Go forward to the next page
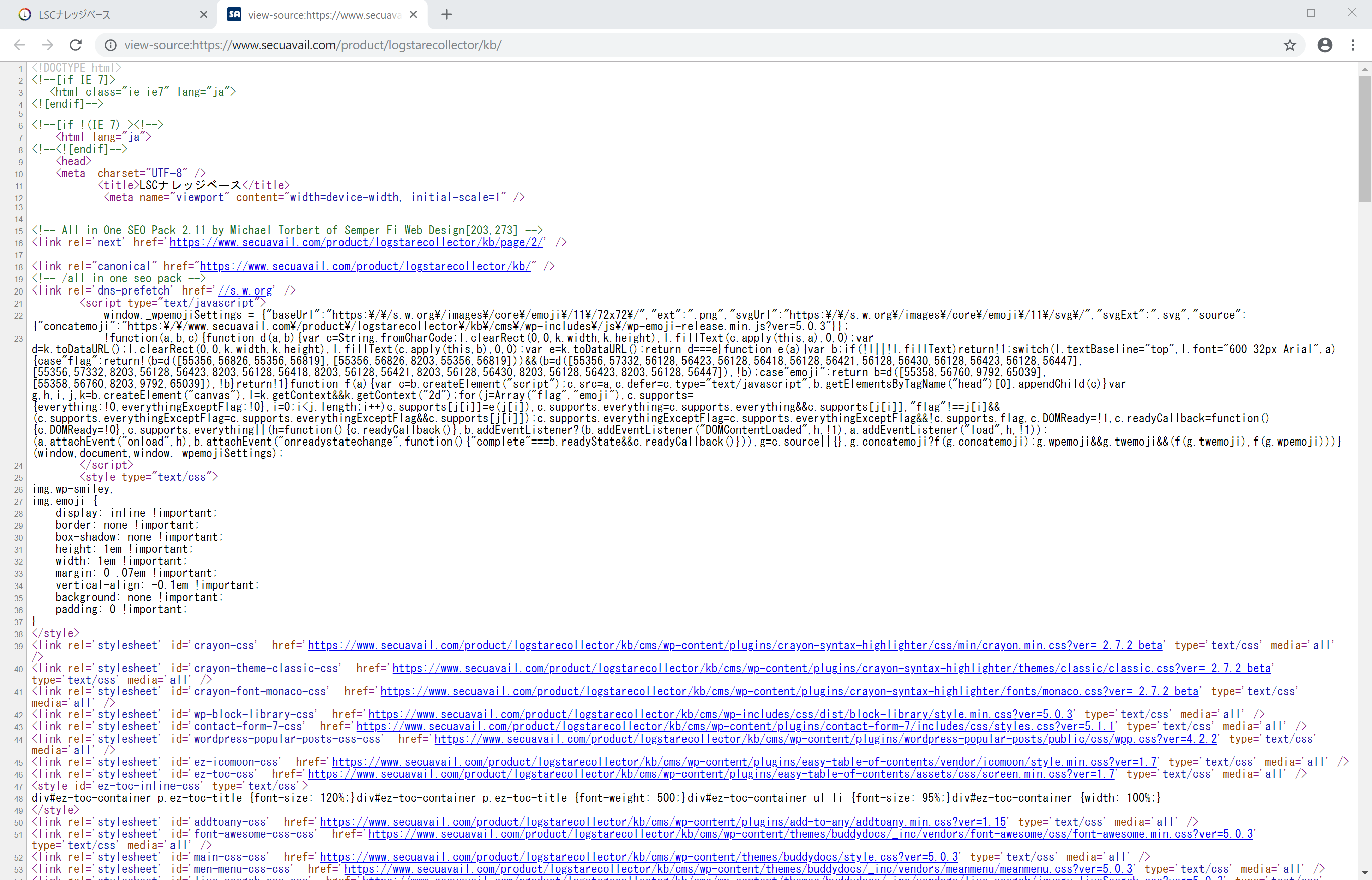The image size is (1372, 880). (x=48, y=45)
